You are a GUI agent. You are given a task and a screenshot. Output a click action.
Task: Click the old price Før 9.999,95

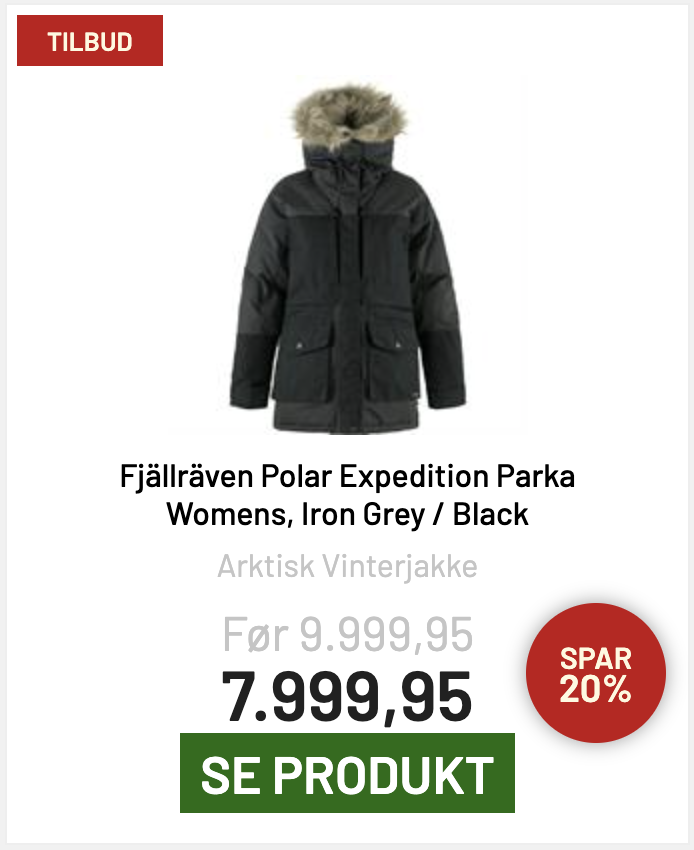coord(347,634)
